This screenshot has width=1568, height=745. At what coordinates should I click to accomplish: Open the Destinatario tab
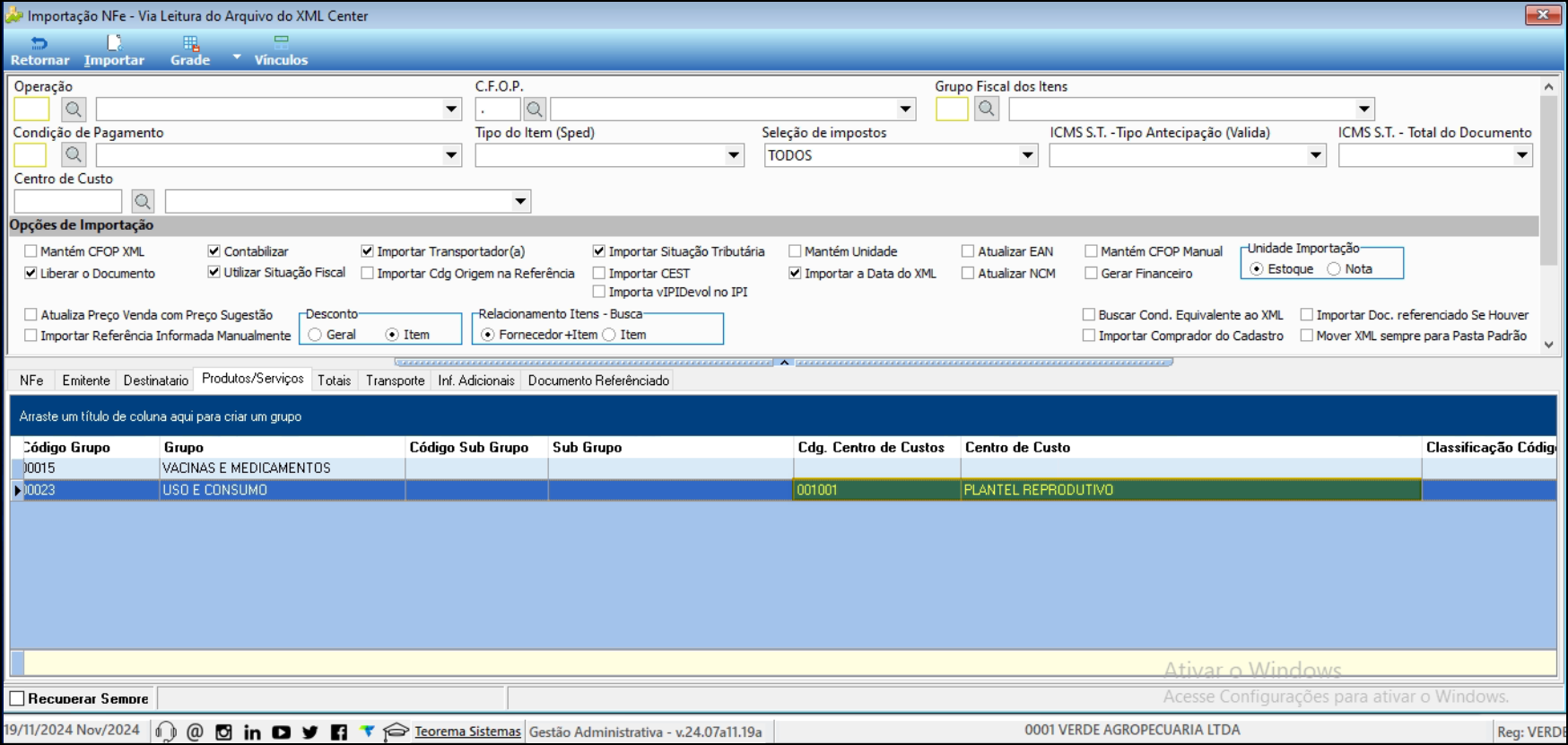tap(156, 381)
